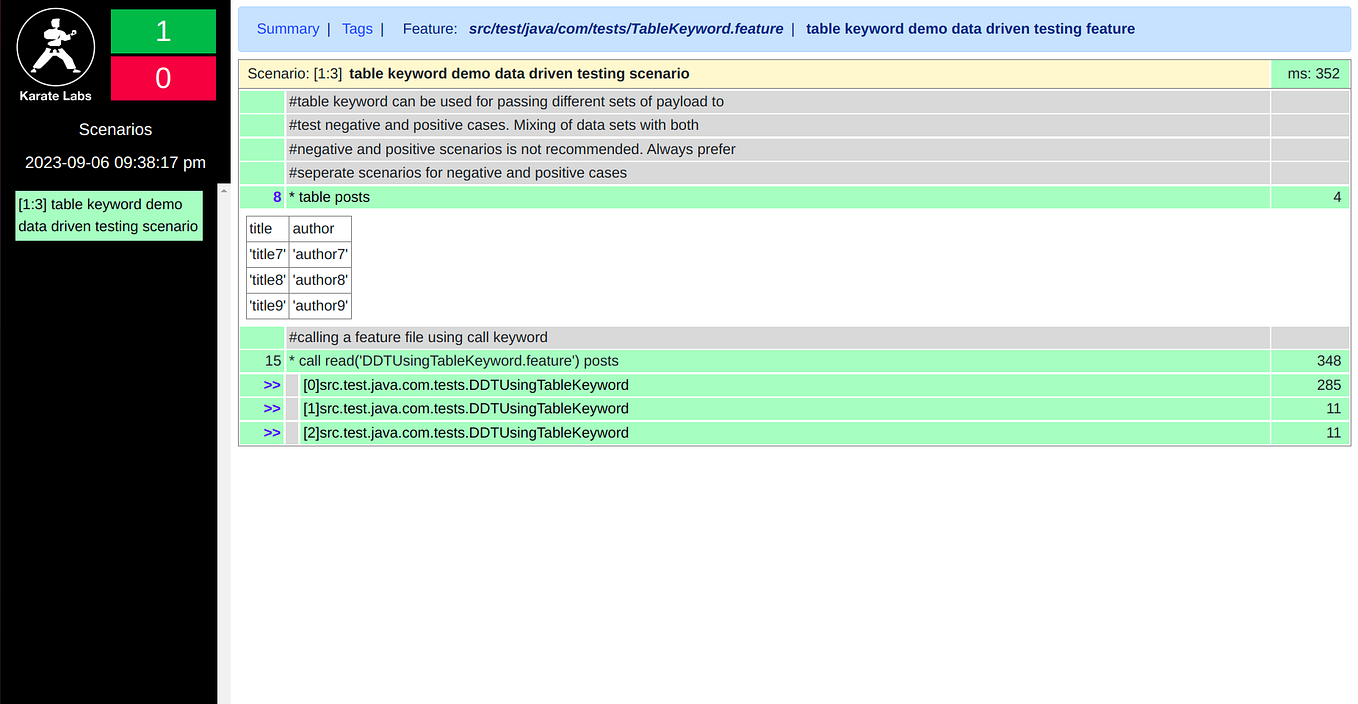Click the duration value 4 of table posts
Viewport: 1358px width, 704px height.
[1337, 197]
